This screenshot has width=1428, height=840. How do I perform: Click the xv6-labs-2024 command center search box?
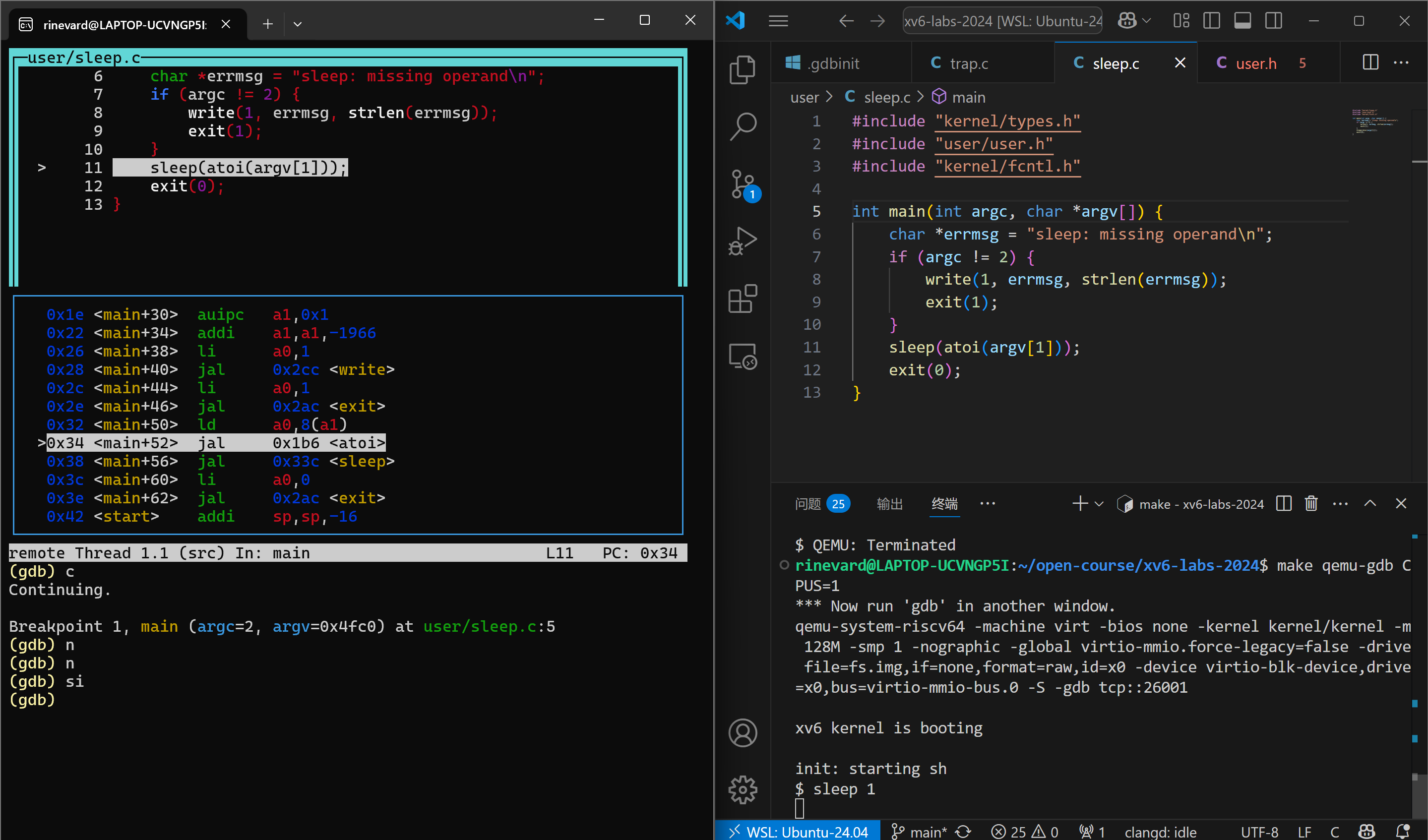point(1002,21)
